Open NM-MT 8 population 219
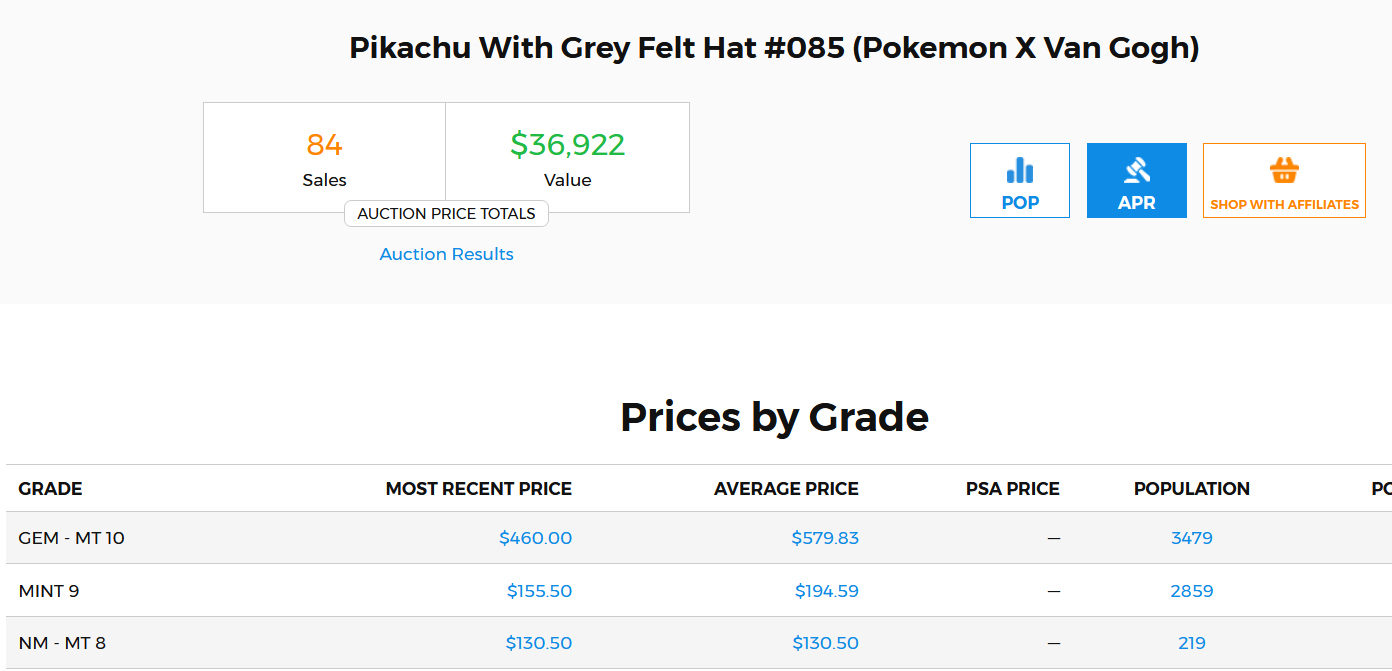The width and height of the screenshot is (1392, 671). tap(1192, 643)
